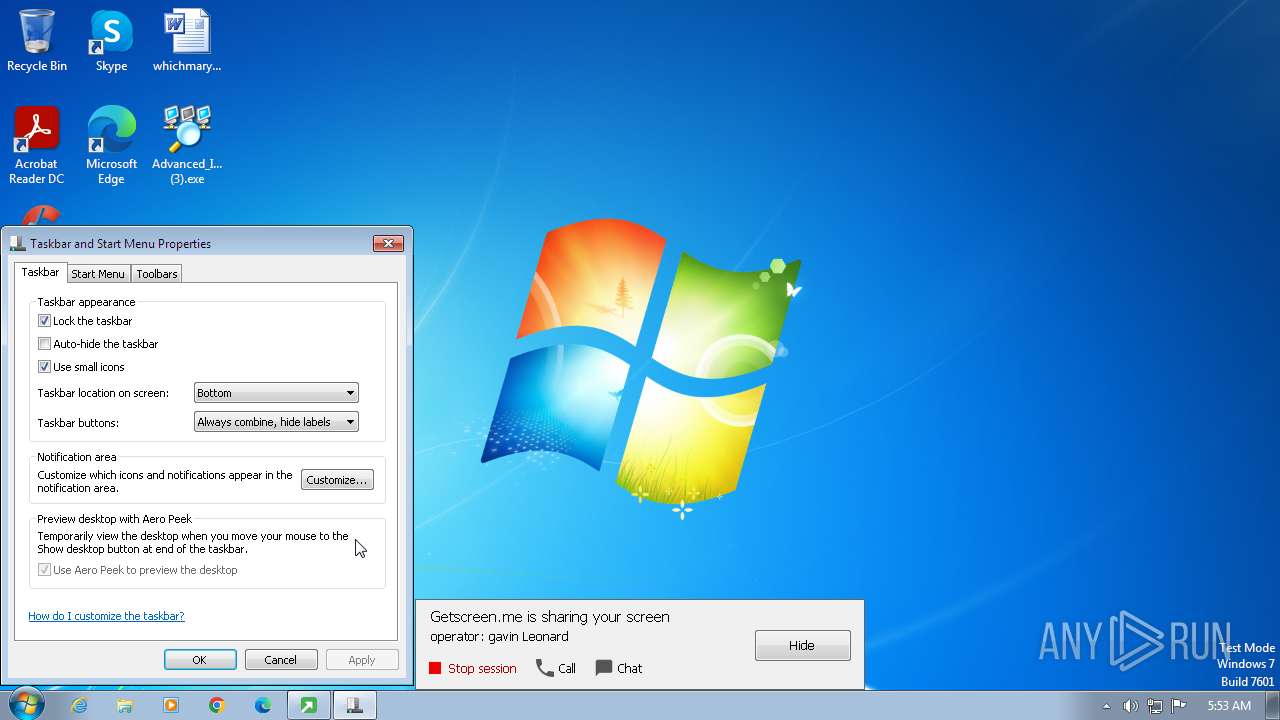Launch Microsoft Edge from desktop
This screenshot has height=720, width=1280.
click(x=111, y=146)
